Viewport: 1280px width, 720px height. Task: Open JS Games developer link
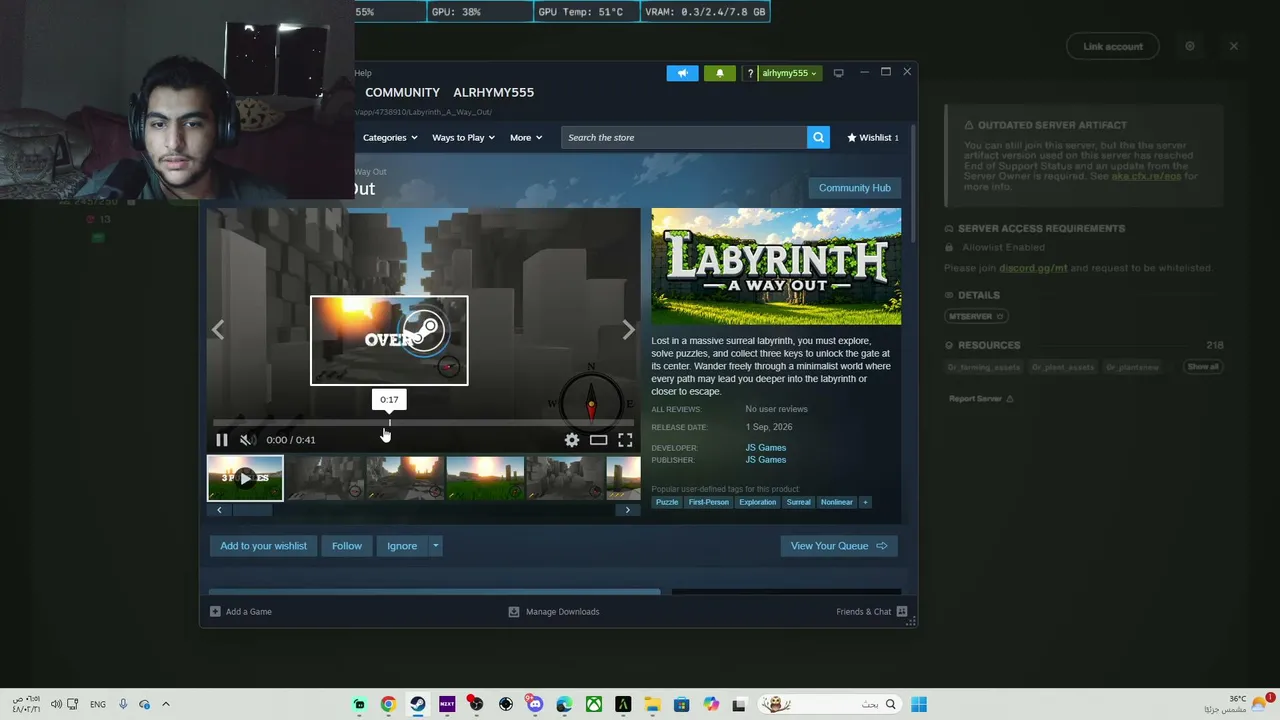(766, 448)
